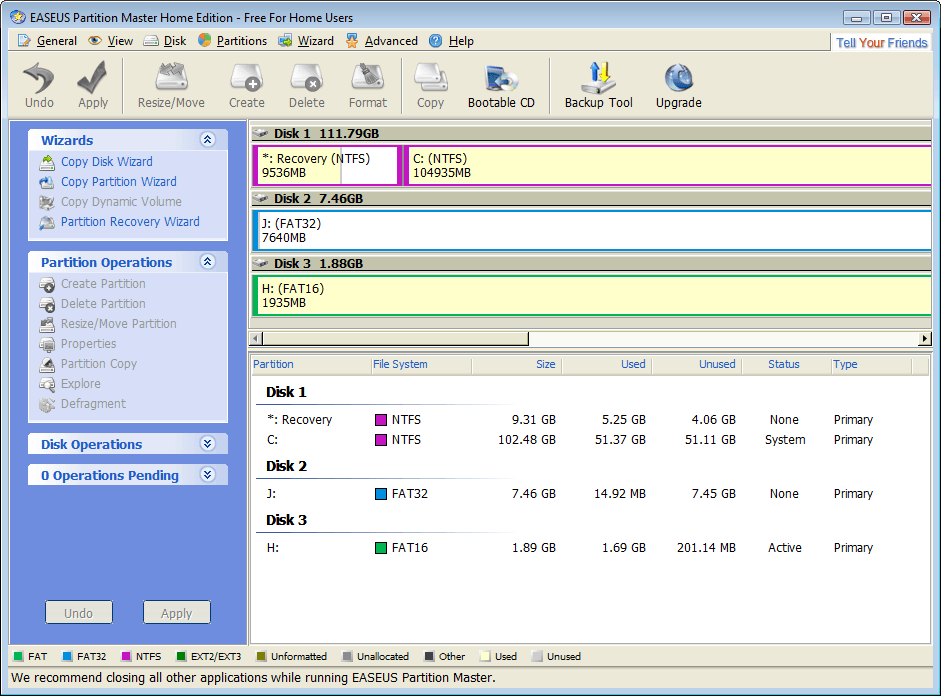This screenshot has height=696, width=941.
Task: Click the left scroll arrow of disk map
Action: (256, 339)
